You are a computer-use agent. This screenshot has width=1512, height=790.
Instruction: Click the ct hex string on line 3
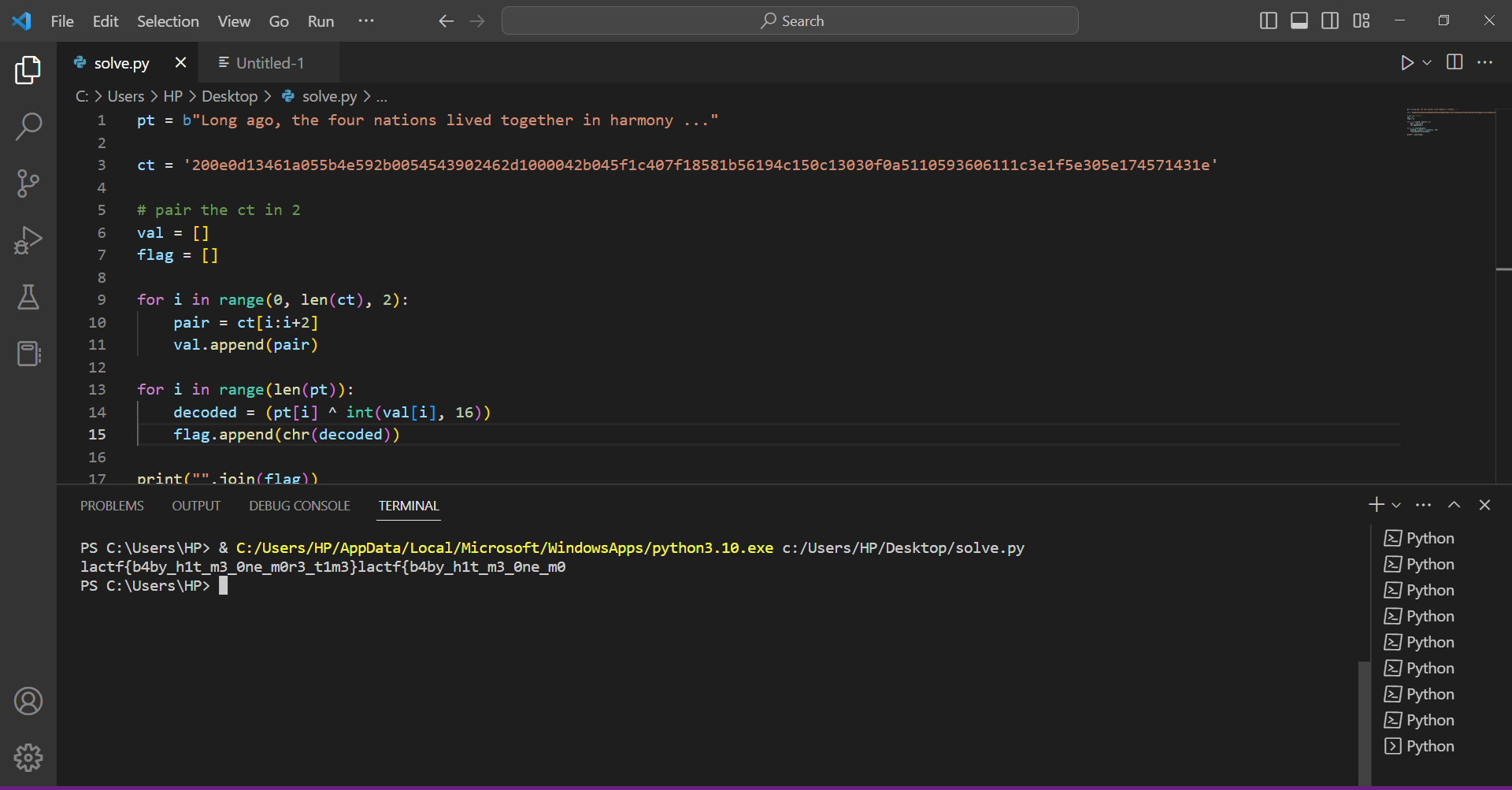click(x=701, y=165)
